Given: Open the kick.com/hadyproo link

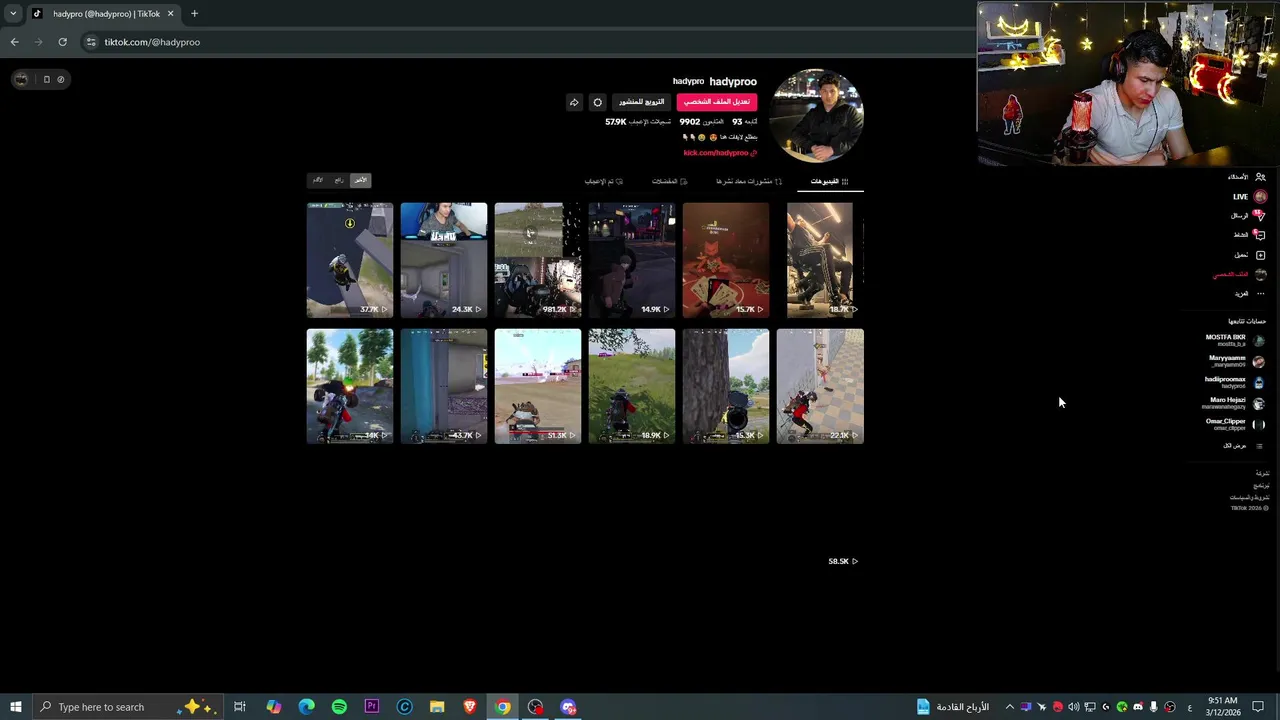Looking at the screenshot, I should 720,153.
